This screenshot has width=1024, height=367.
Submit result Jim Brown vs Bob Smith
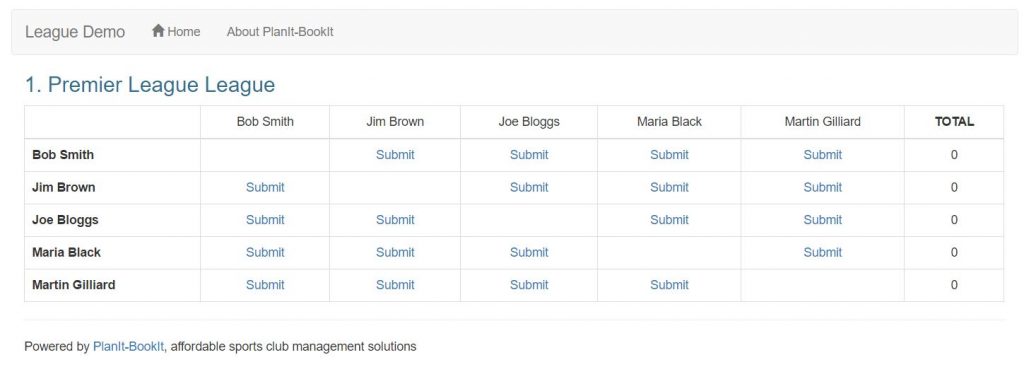[265, 187]
